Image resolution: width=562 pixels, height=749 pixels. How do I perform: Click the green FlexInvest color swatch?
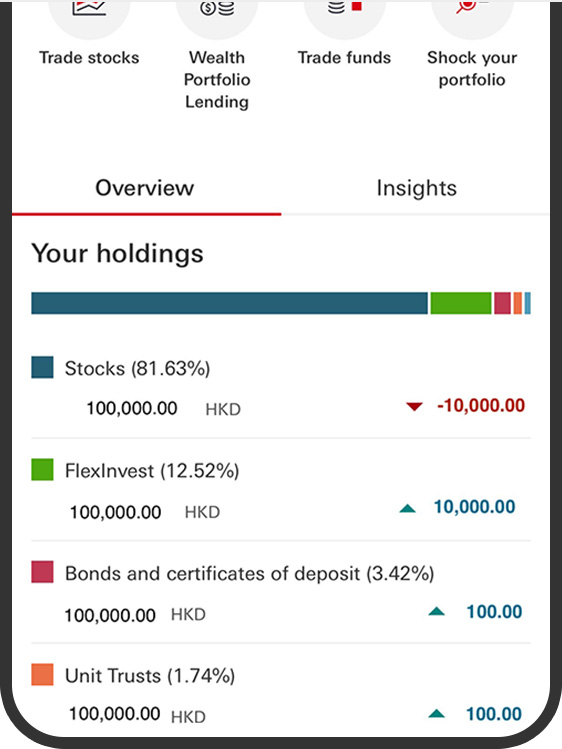42,470
